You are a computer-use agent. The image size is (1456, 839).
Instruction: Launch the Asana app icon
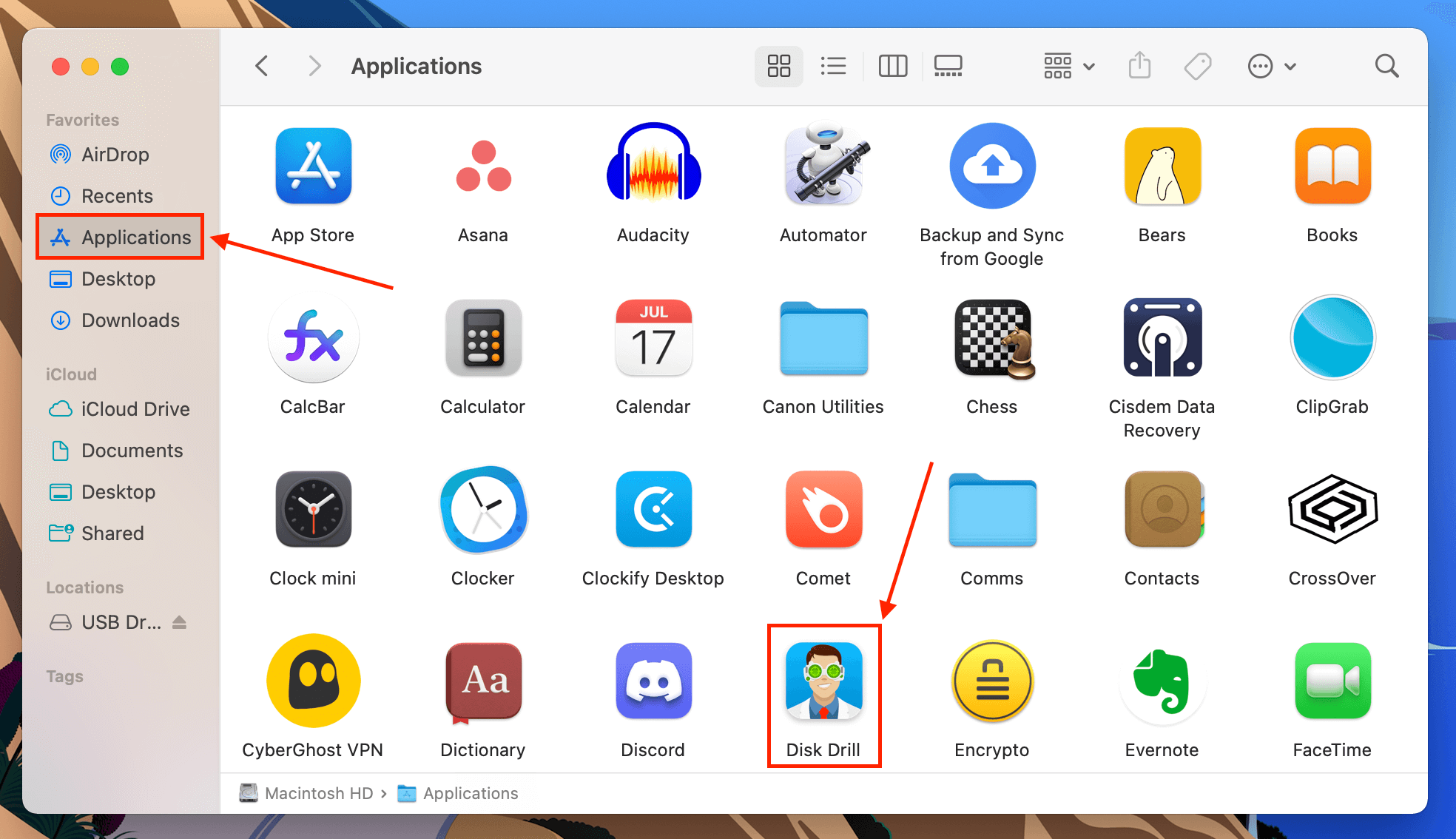pyautogui.click(x=483, y=166)
